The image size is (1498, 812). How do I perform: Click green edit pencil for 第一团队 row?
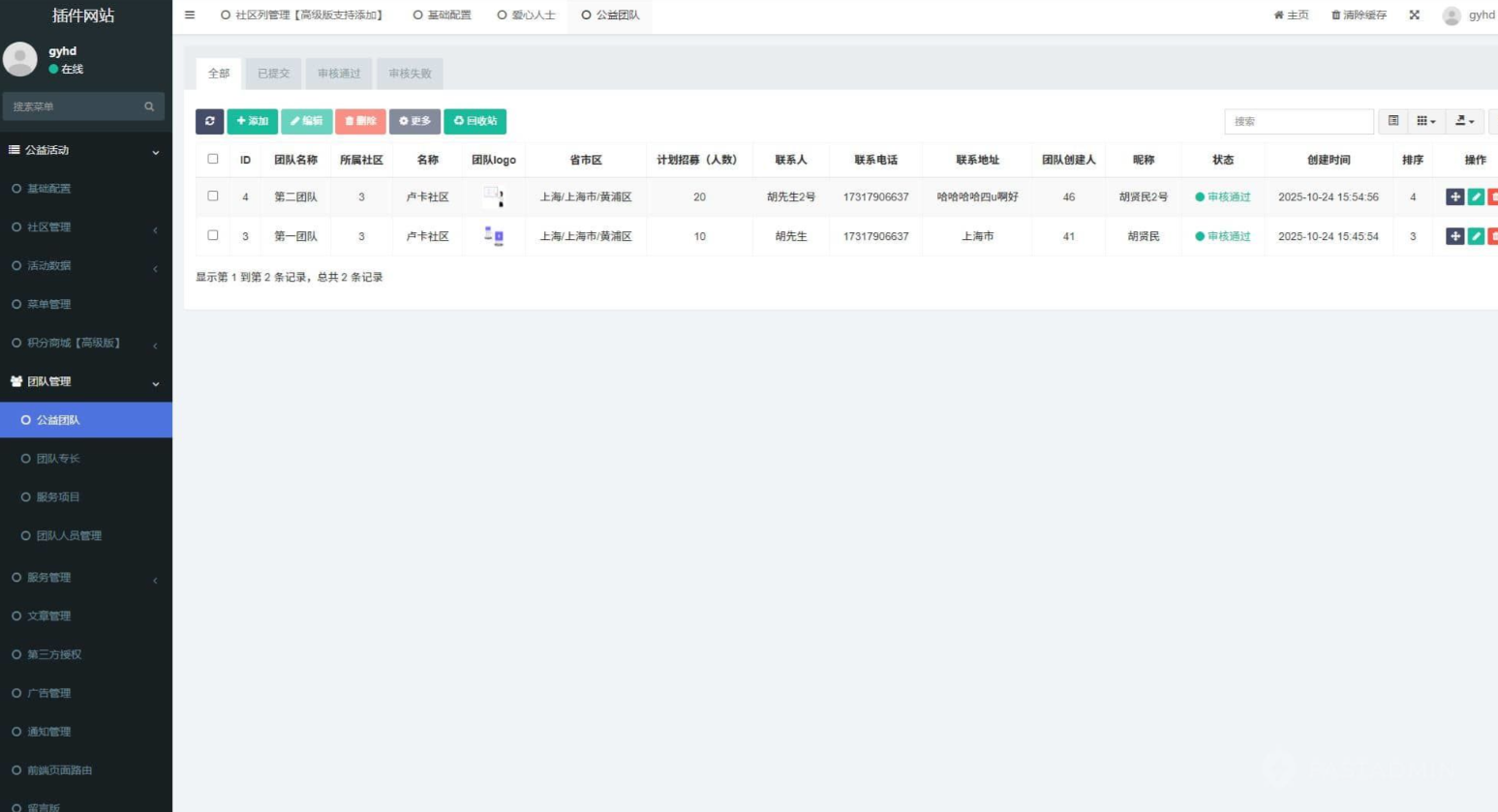coord(1476,236)
